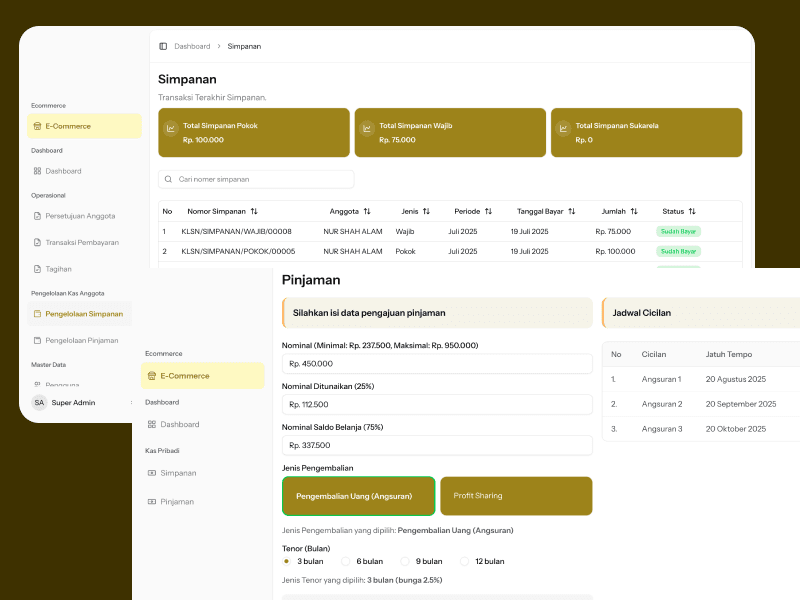The width and height of the screenshot is (800, 600).
Task: Open Pengelolaan Pinjaman in the sidebar
Action: click(82, 340)
